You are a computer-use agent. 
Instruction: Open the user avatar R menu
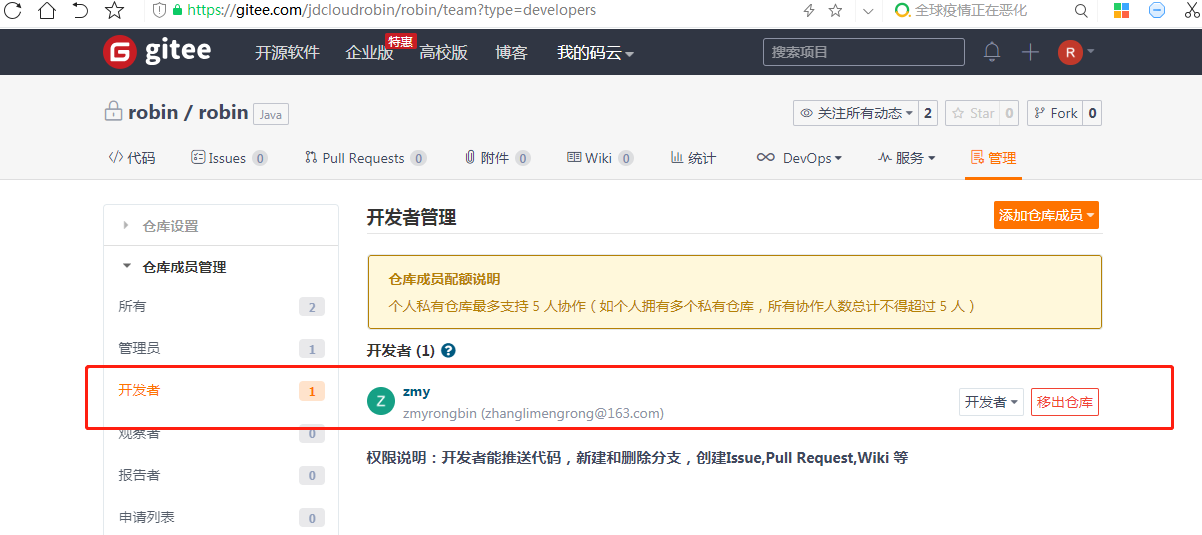[1076, 52]
